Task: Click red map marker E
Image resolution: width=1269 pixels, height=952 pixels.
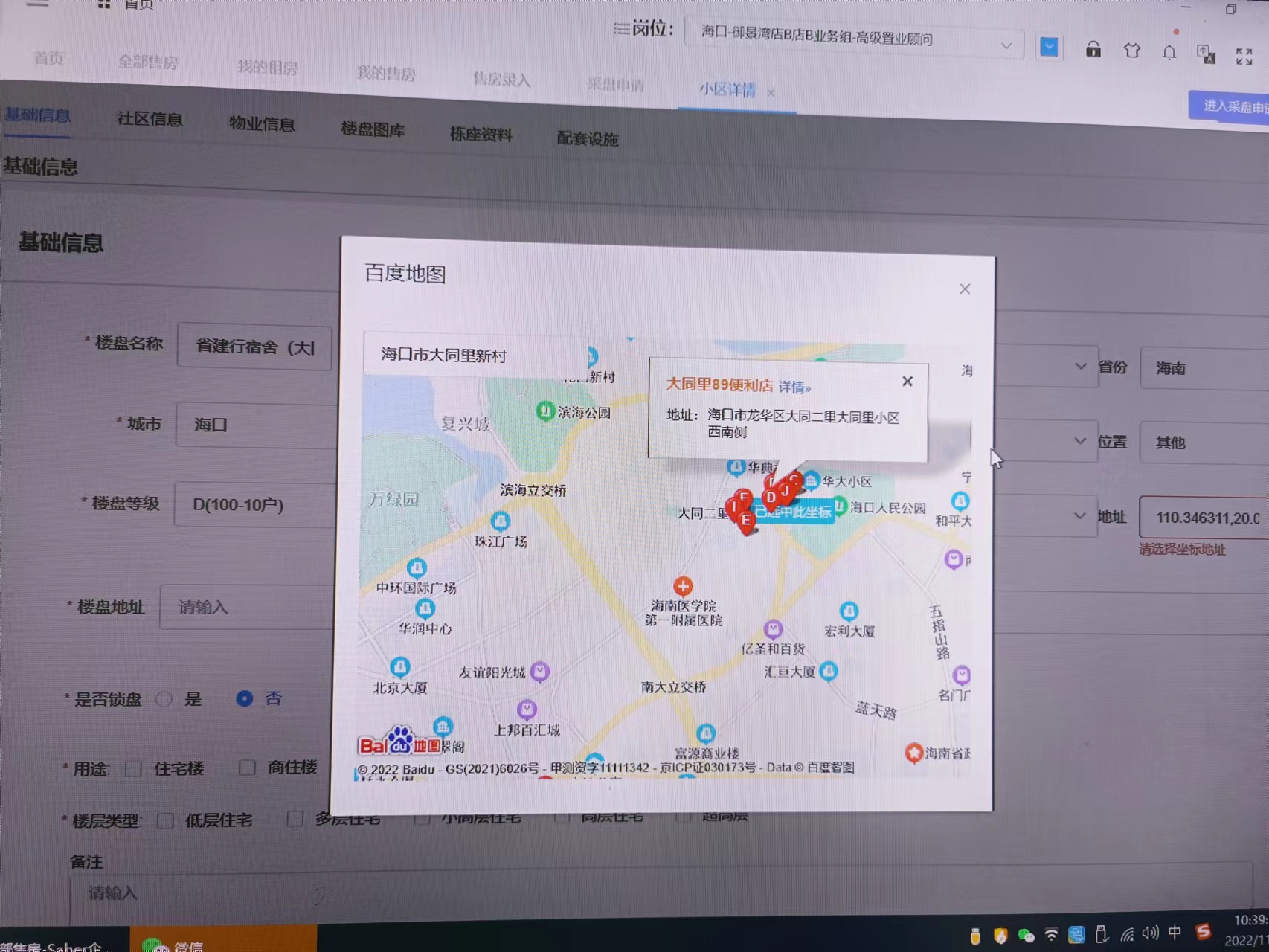Action: pyautogui.click(x=746, y=521)
